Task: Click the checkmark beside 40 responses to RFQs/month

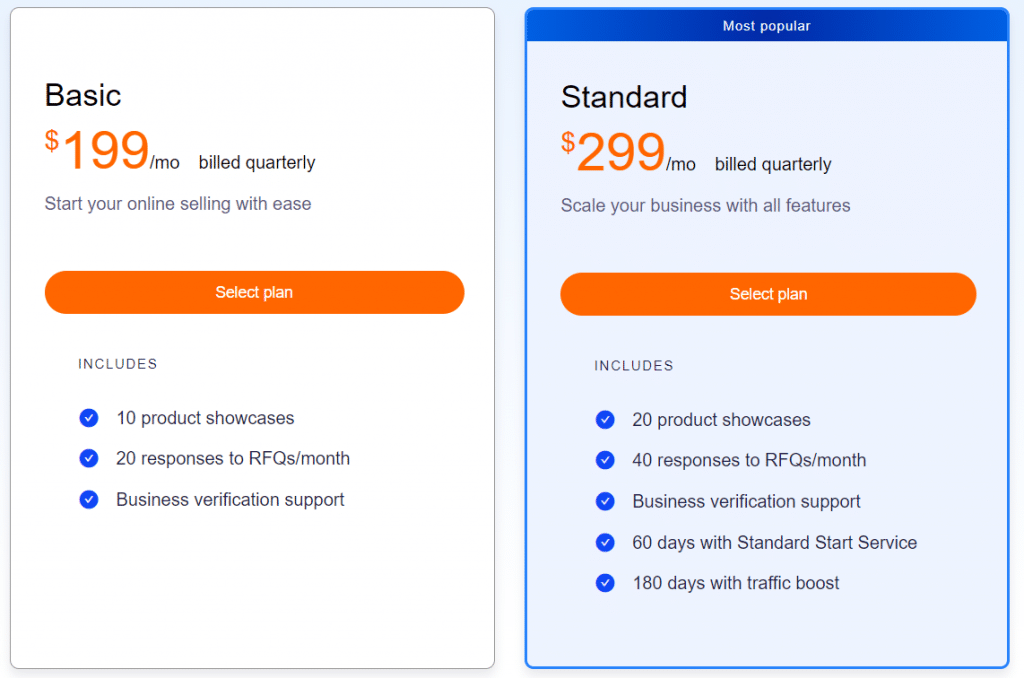Action: [x=605, y=460]
